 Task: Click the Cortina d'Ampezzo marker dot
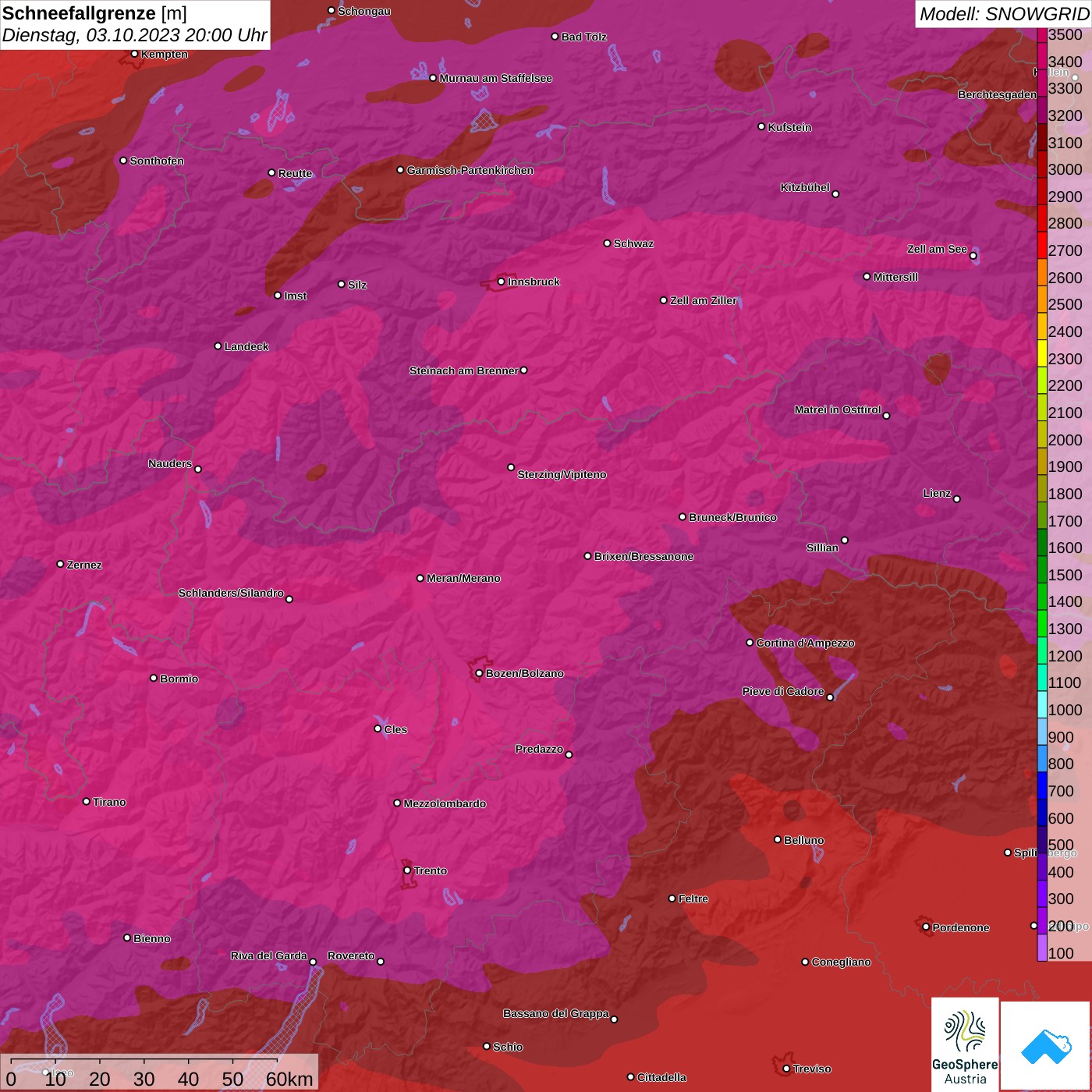pos(750,643)
